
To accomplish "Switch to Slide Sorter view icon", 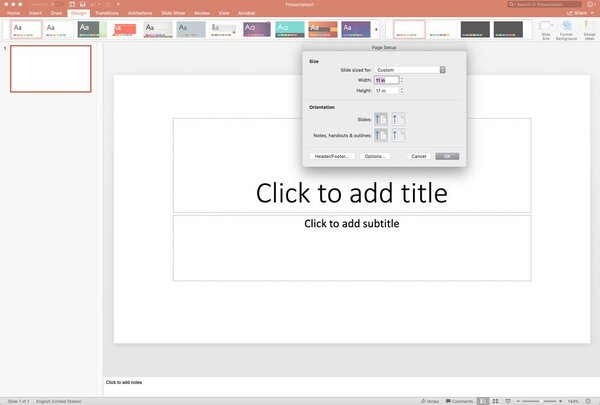I will pos(494,400).
